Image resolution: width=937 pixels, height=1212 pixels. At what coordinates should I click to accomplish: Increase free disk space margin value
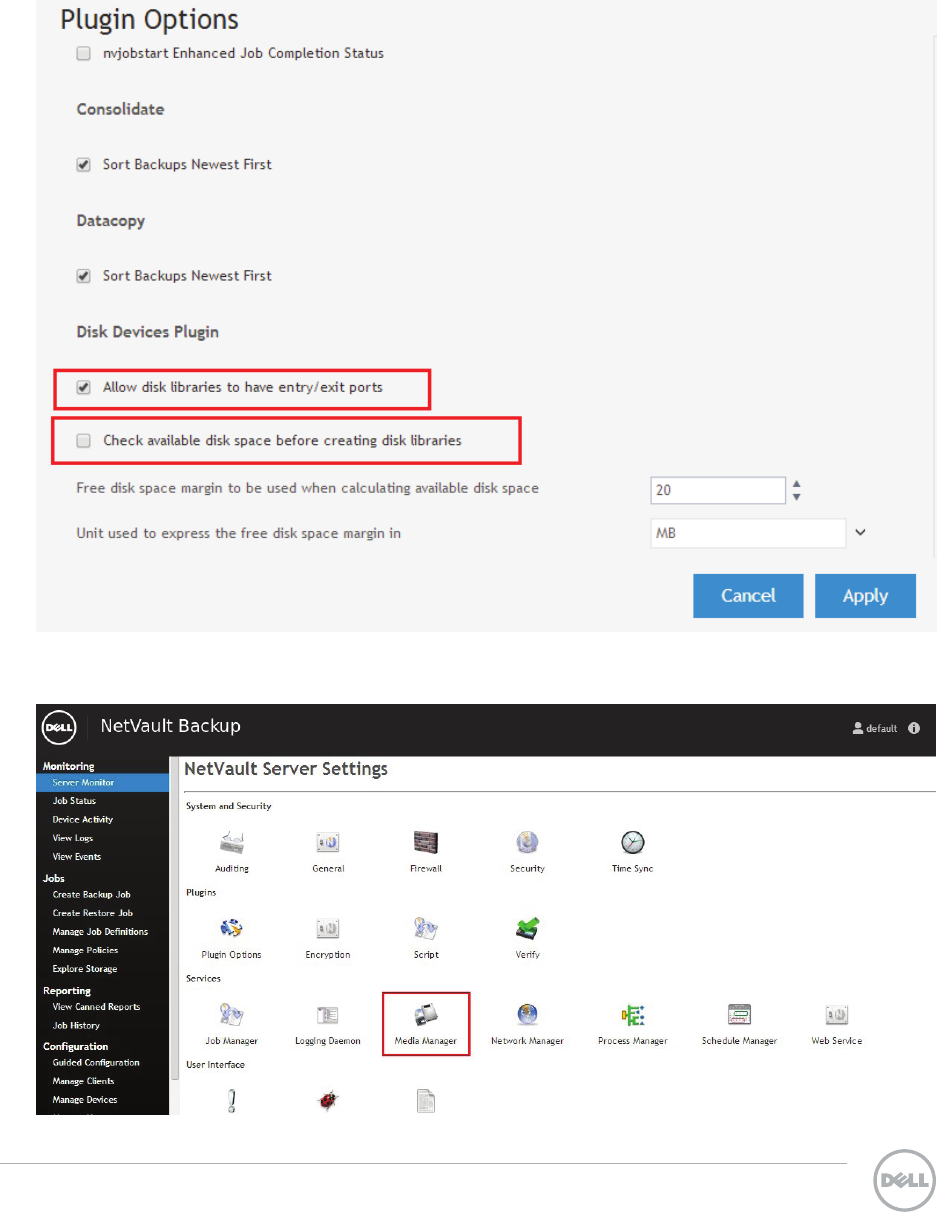click(x=797, y=485)
